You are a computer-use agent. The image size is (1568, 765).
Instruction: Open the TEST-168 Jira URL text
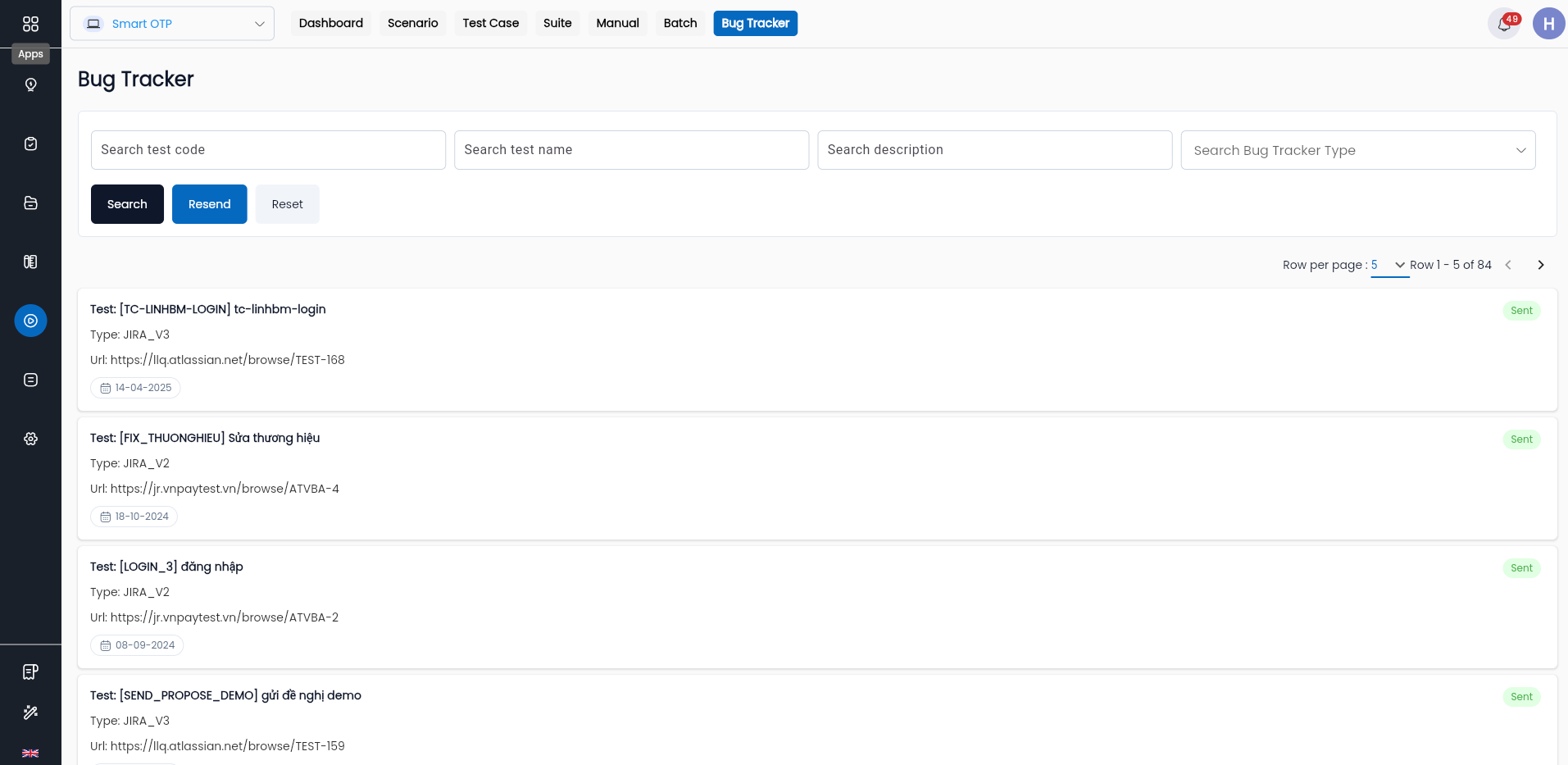point(228,360)
